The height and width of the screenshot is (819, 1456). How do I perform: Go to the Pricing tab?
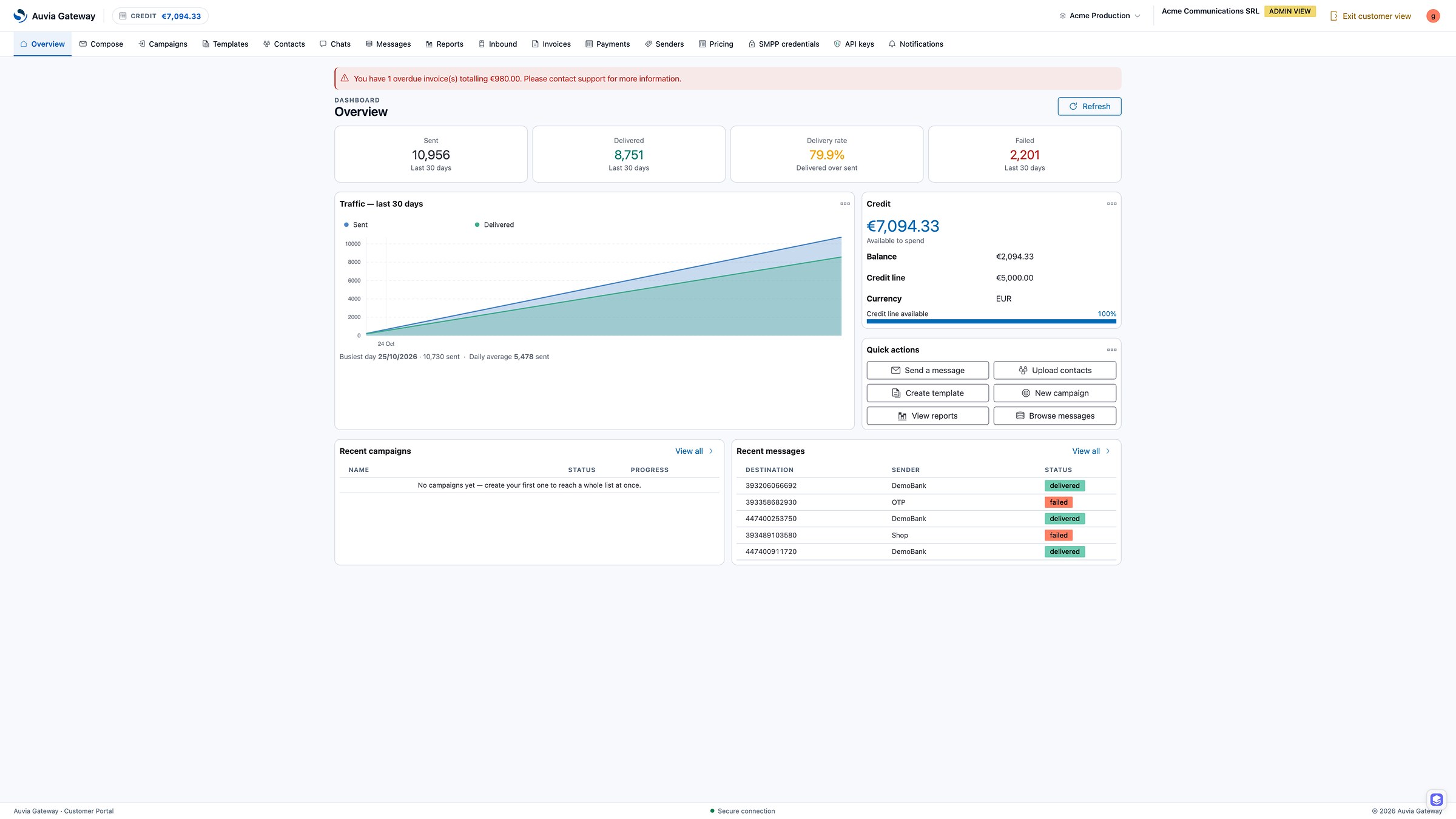point(716,44)
